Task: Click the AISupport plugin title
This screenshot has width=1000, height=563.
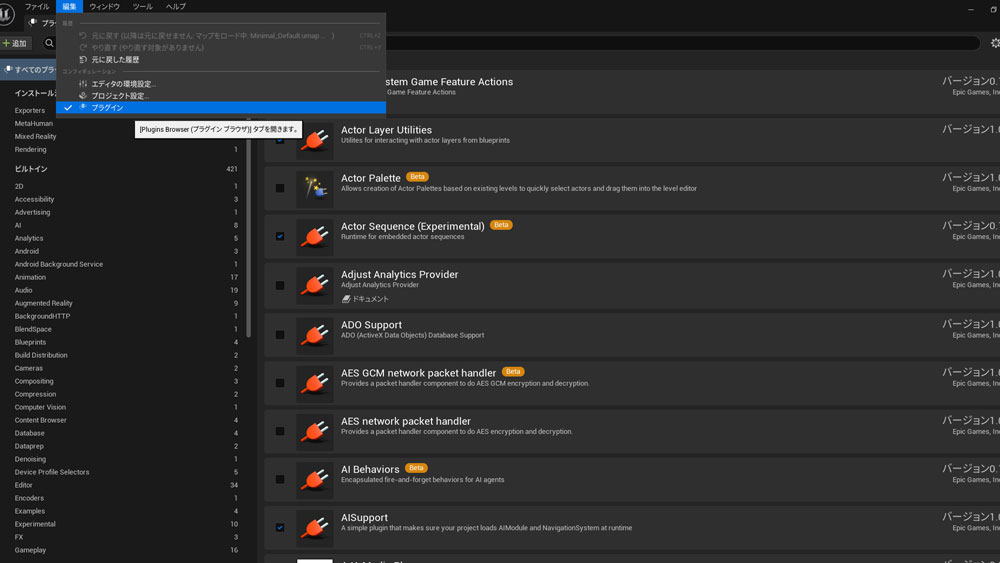Action: (x=364, y=518)
